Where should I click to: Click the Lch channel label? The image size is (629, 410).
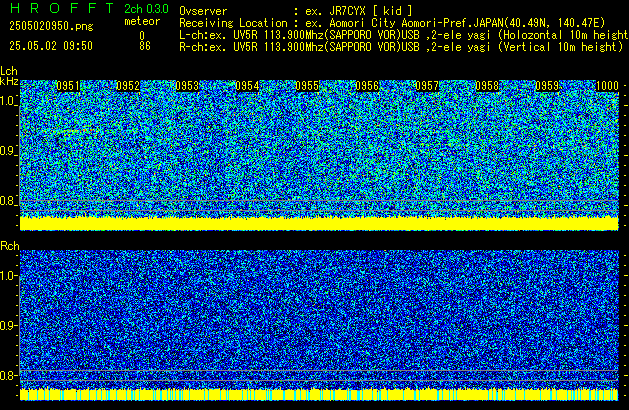[9, 71]
